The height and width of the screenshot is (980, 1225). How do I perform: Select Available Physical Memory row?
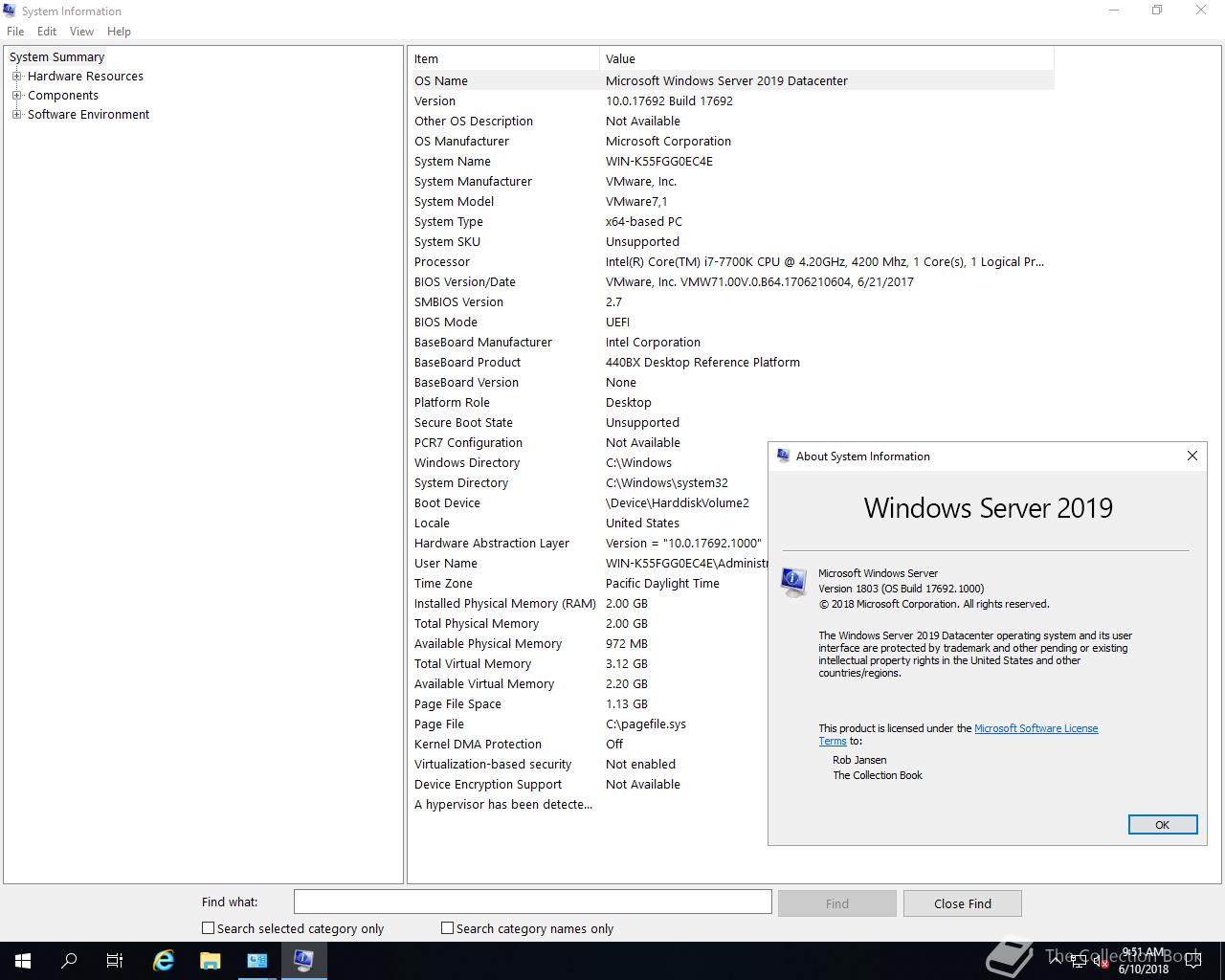(x=590, y=643)
